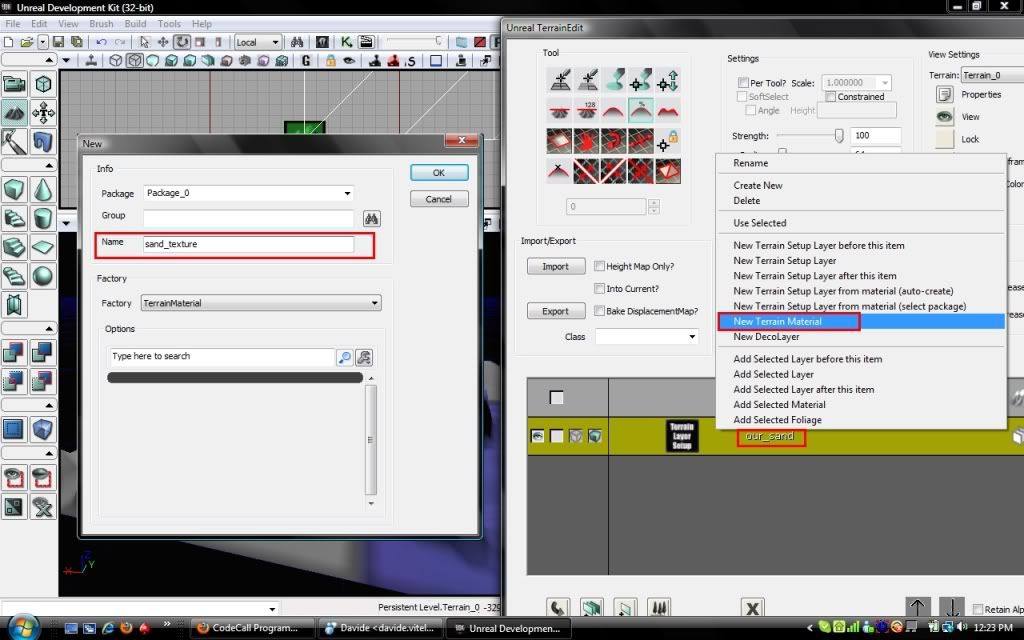Image resolution: width=1024 pixels, height=640 pixels.
Task: Toggle the Lock box in View Settings
Action: (944, 139)
